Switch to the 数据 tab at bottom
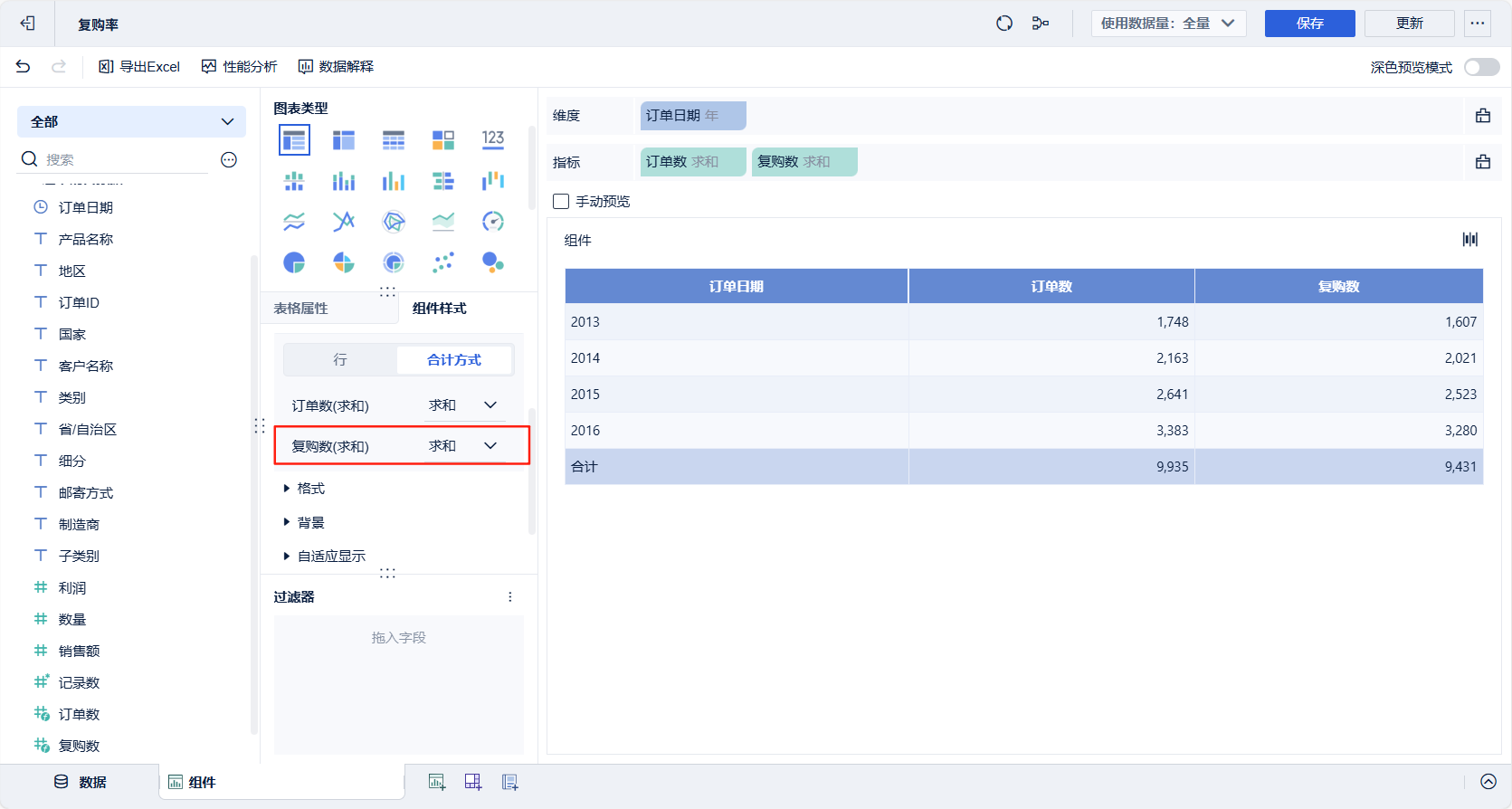The image size is (1512, 809). coord(81,782)
